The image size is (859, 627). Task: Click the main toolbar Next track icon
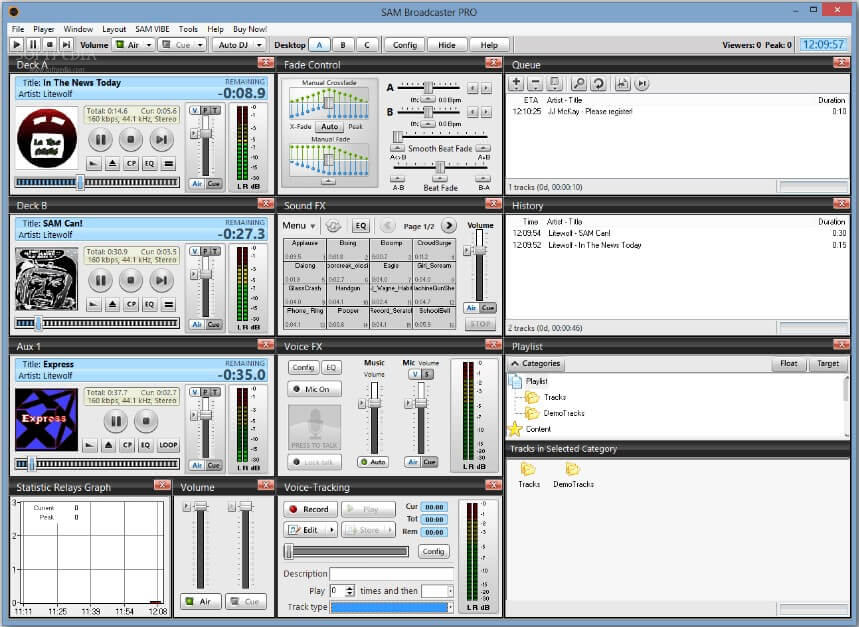click(66, 44)
